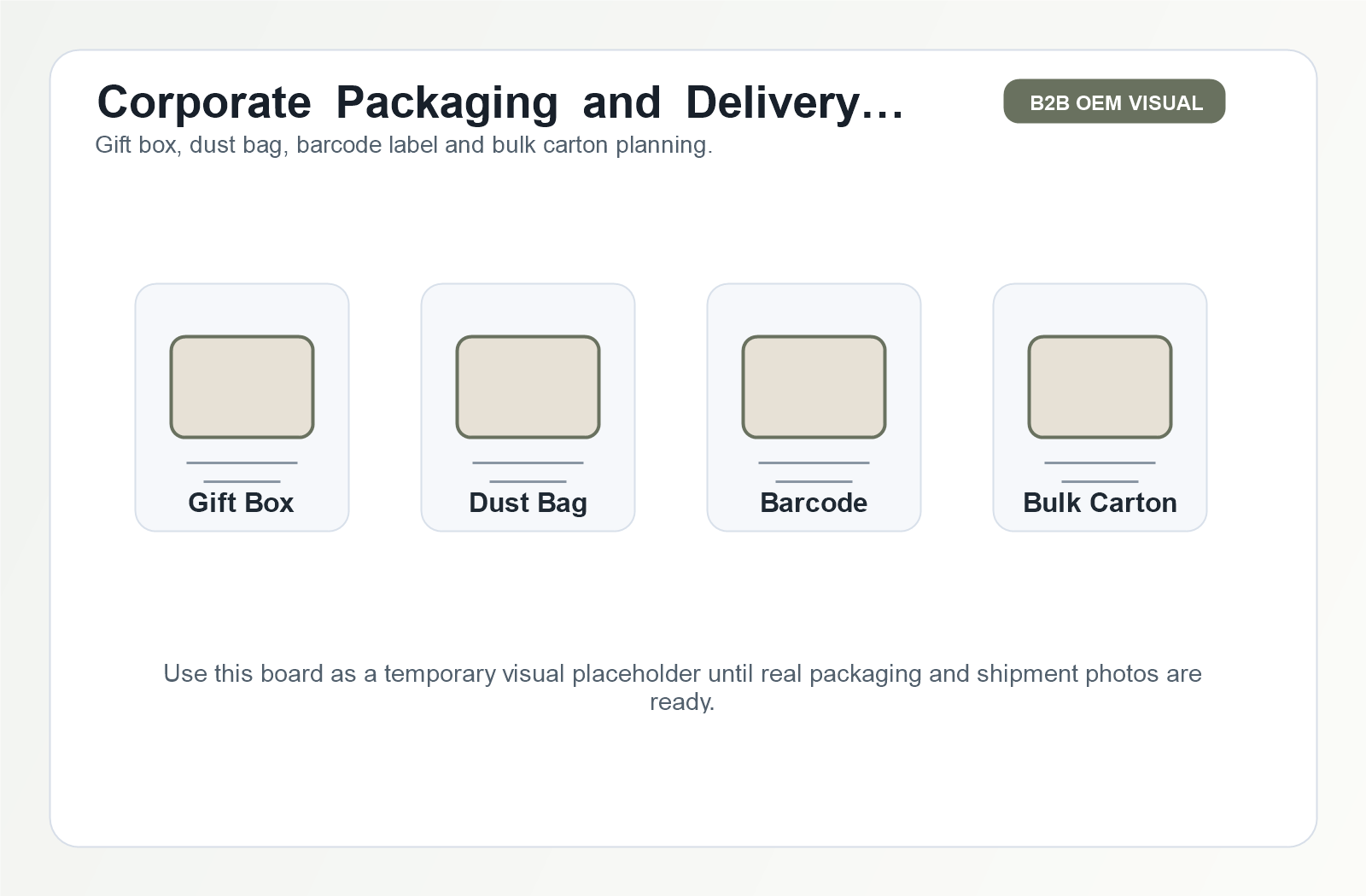Click the temporary visual placeholder note
Image resolution: width=1366 pixels, height=896 pixels.
[682, 687]
